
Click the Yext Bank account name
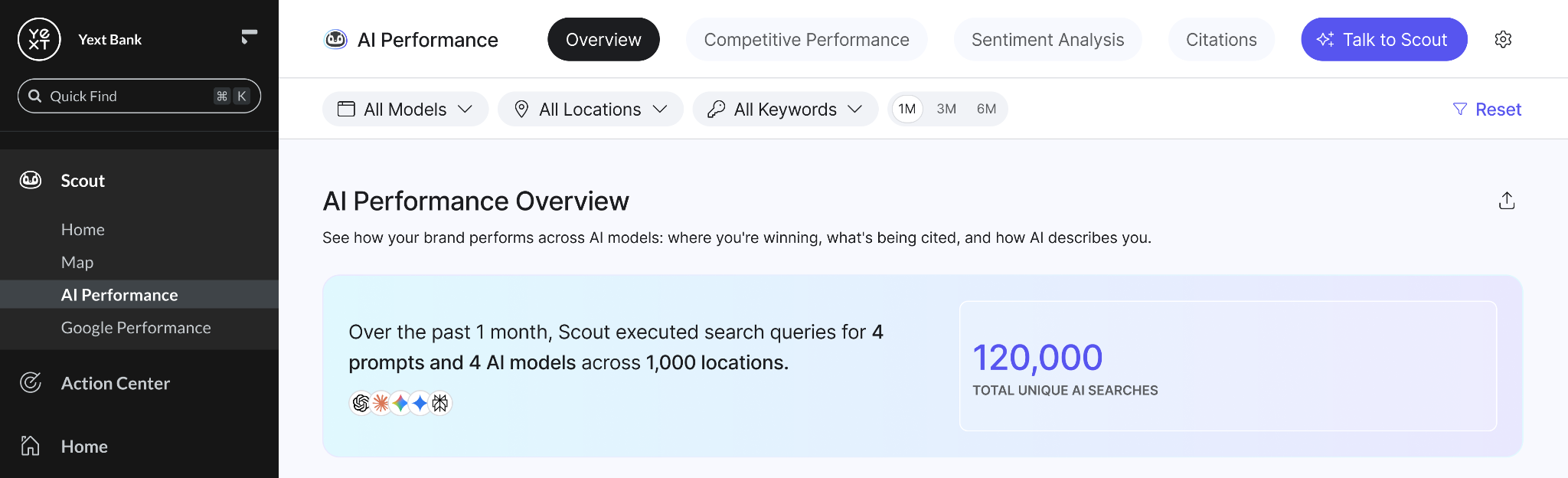(109, 39)
